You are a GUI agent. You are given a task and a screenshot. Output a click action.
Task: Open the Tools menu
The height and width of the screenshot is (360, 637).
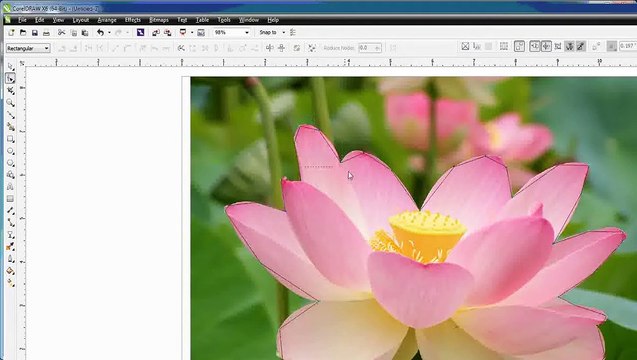224,20
